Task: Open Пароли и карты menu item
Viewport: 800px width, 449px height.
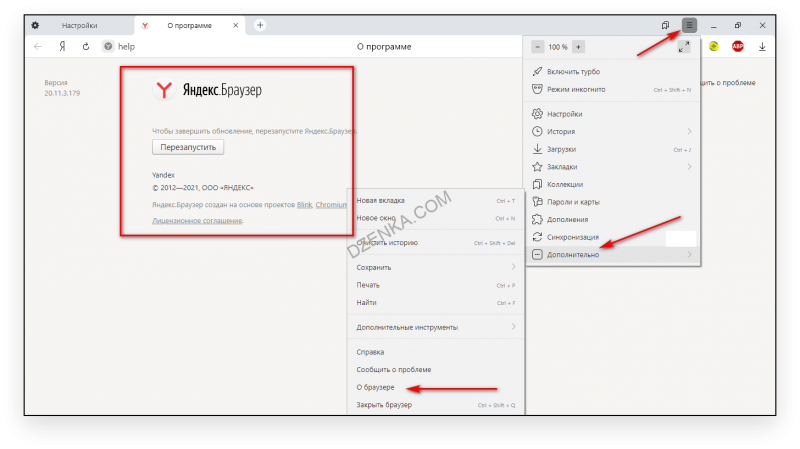Action: [x=611, y=202]
